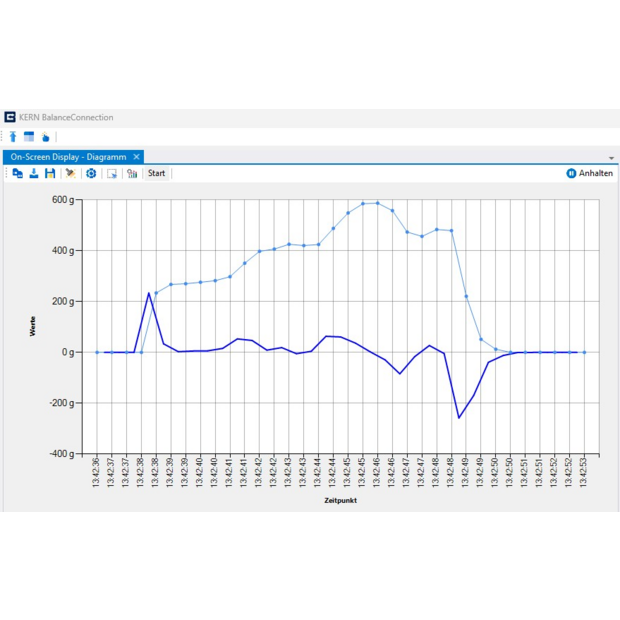Viewport: 620px width, 620px height.
Task: Click the clear/erase diagram icon
Action: click(x=70, y=173)
